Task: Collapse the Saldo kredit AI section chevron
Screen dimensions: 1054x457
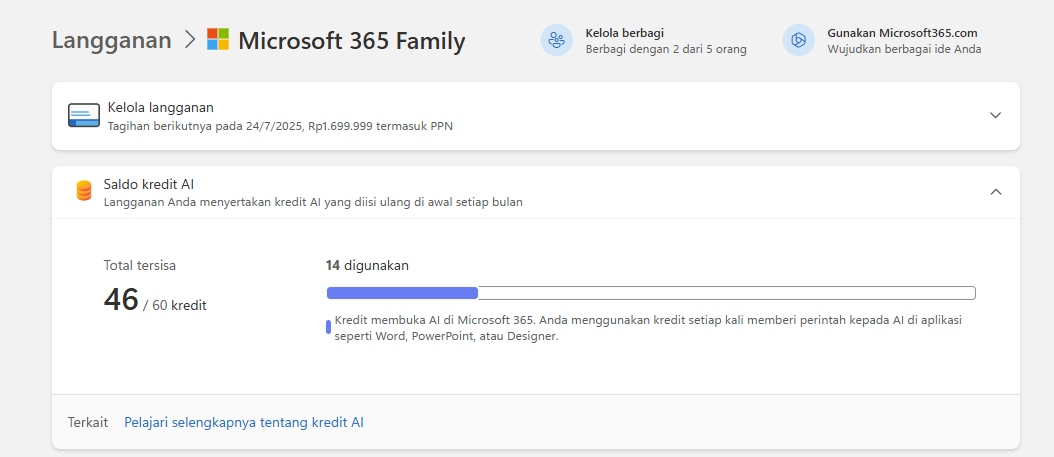Action: point(995,191)
